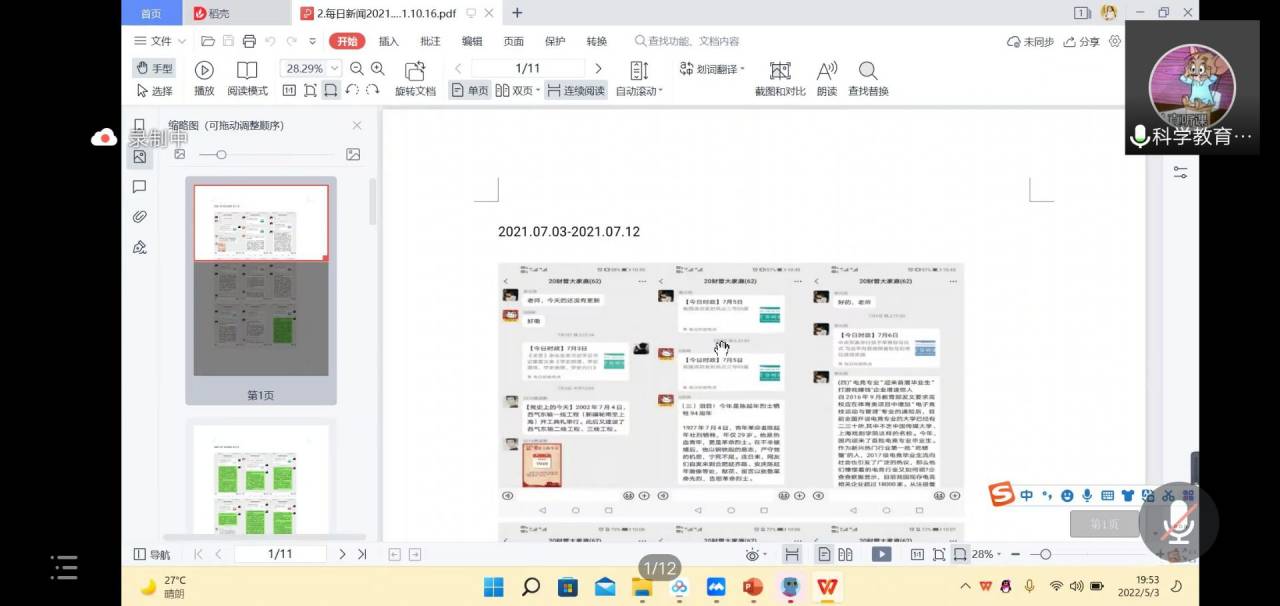Screen dimensions: 1280x606
Task: Switch to the 插入 tab
Action: point(388,41)
